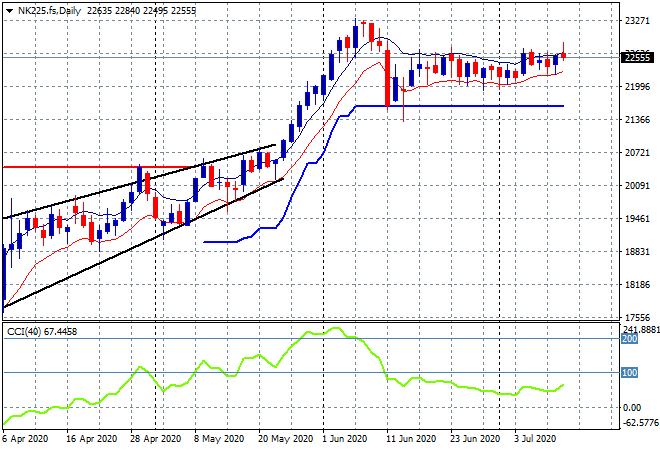
Task: Click the 6 Apr 2020 date label
Action: coord(27,439)
